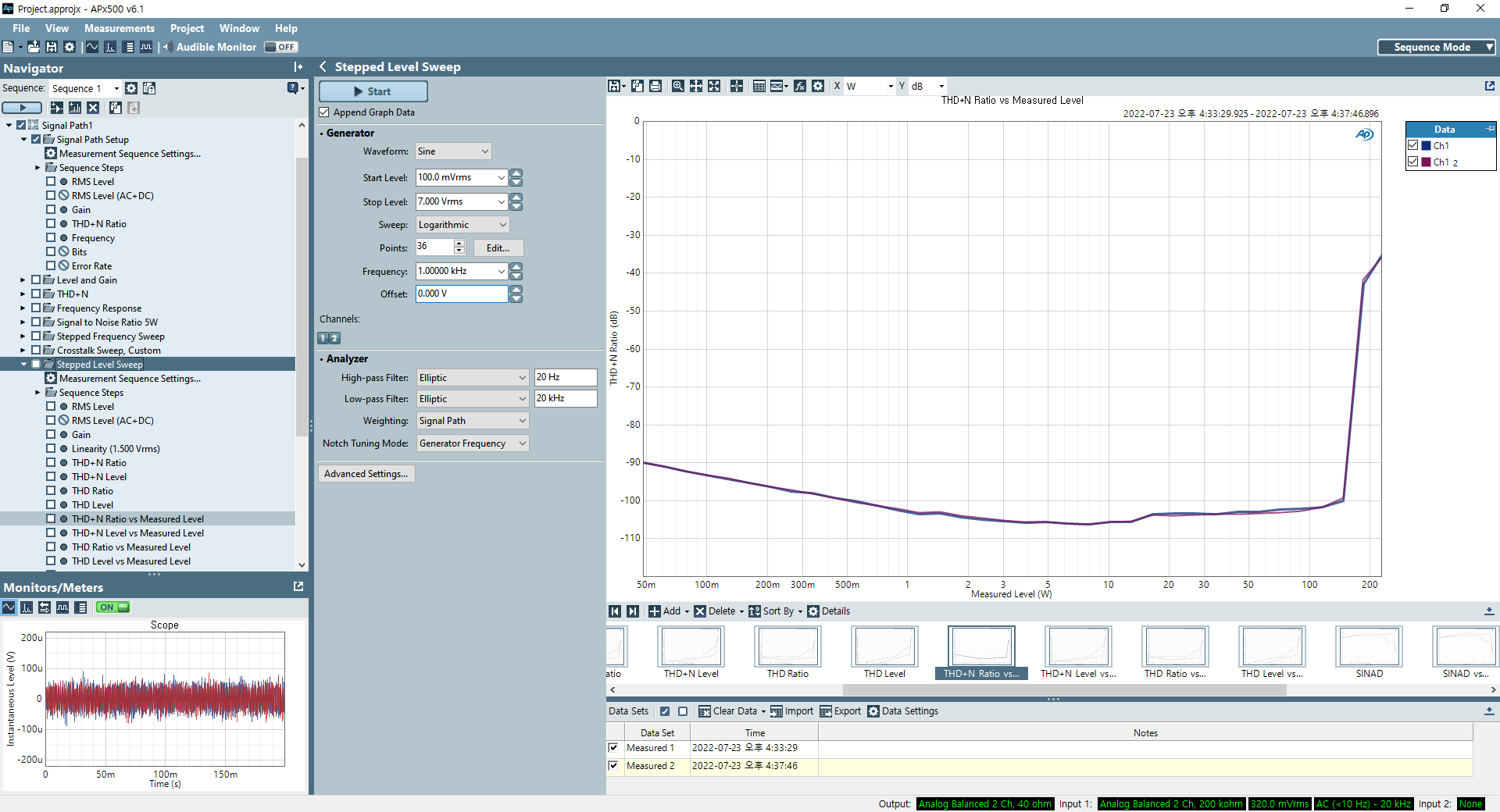The image size is (1500, 812).
Task: Uncheck Measured 2 data set
Action: pos(613,766)
